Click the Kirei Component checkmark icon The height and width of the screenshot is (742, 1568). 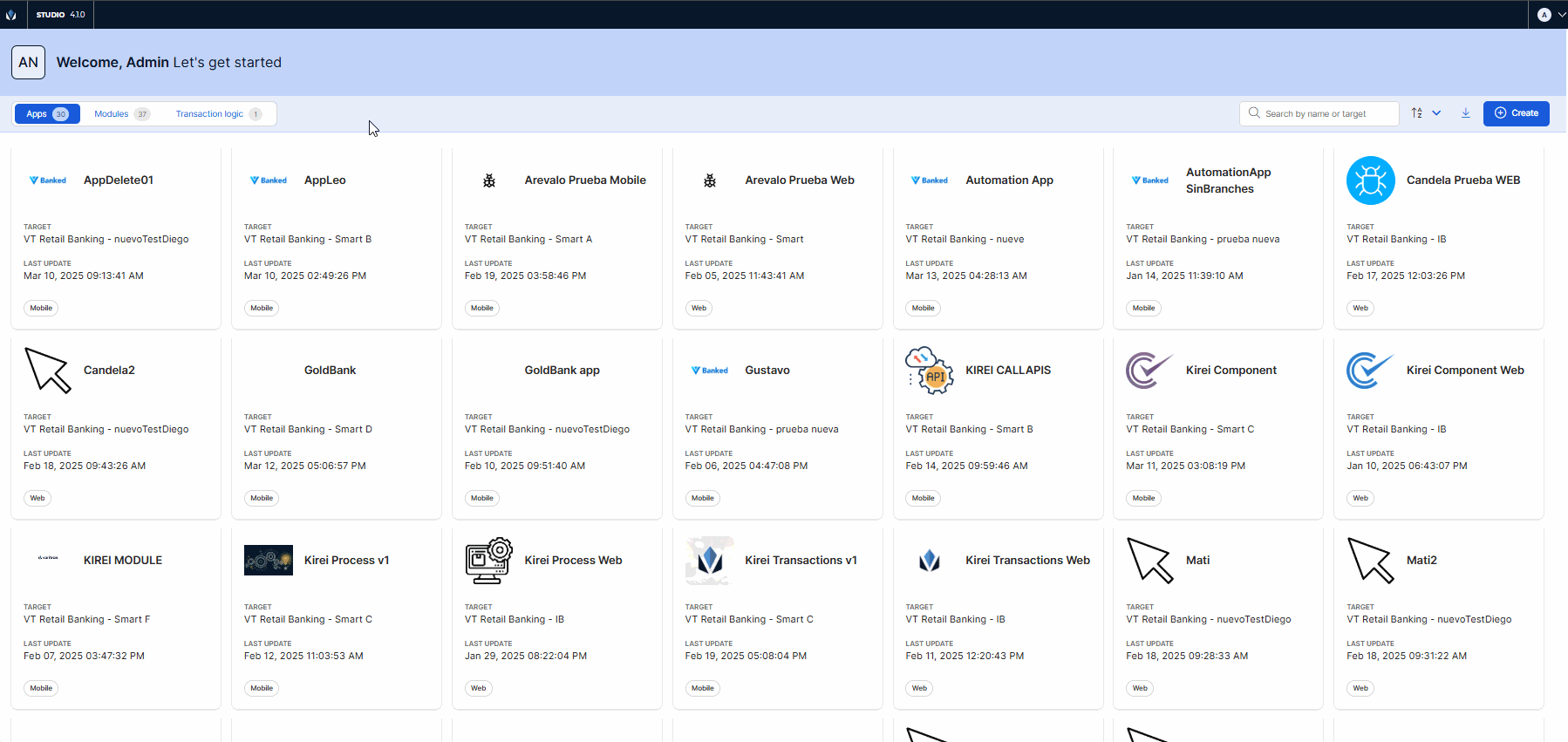click(1149, 371)
